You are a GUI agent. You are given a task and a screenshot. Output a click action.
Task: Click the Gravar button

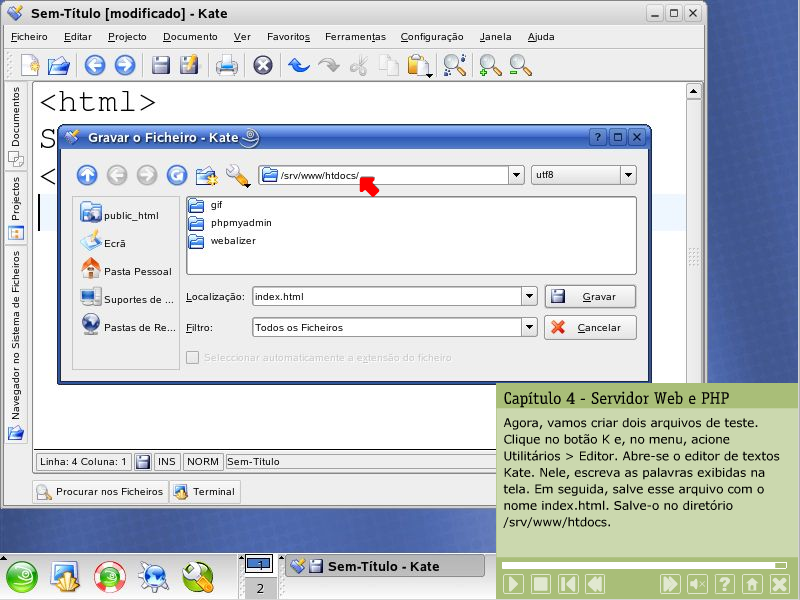[590, 297]
